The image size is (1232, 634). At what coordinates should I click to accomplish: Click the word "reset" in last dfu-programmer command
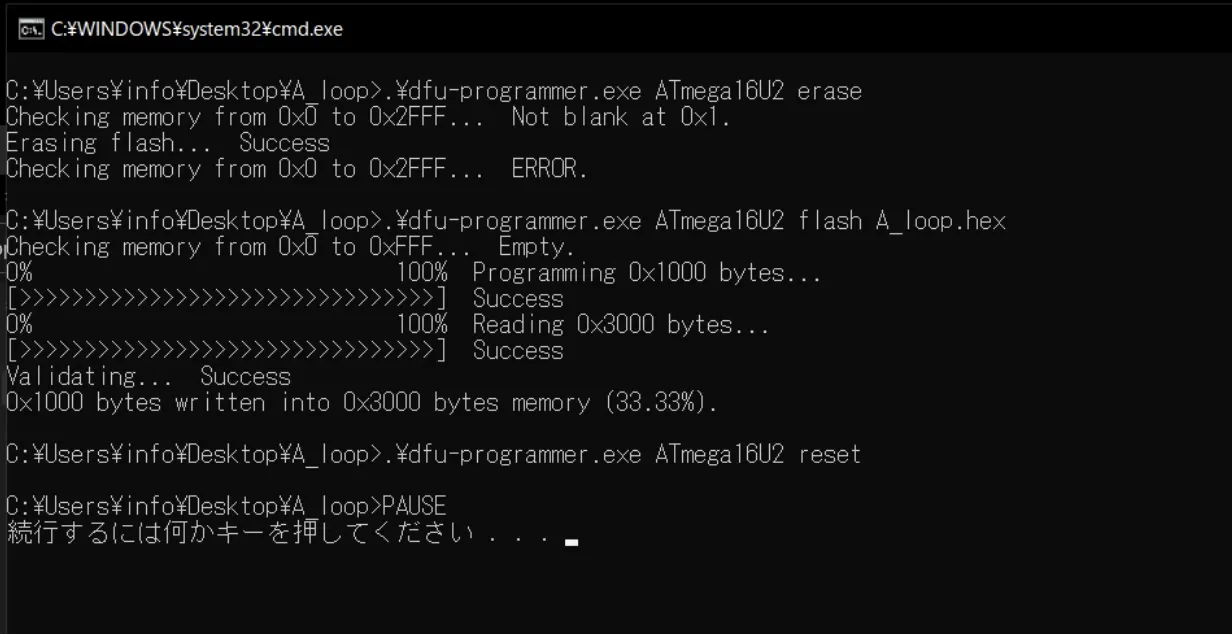[x=829, y=455]
